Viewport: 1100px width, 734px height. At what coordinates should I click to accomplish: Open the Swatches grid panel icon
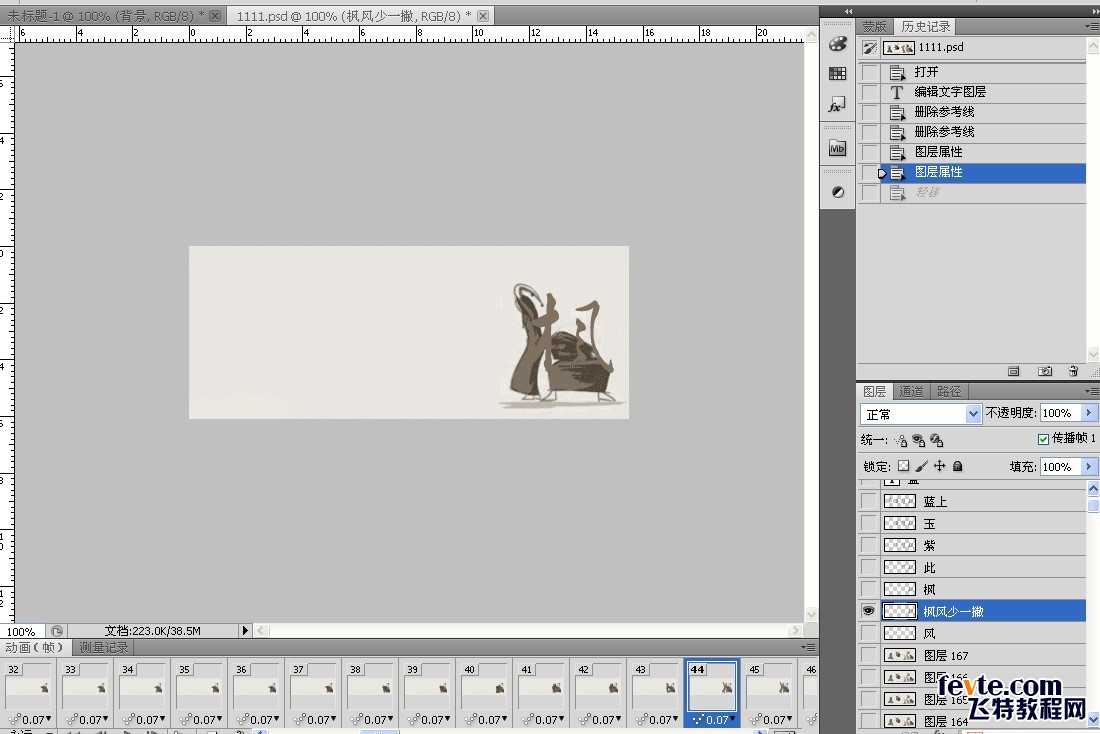point(838,74)
